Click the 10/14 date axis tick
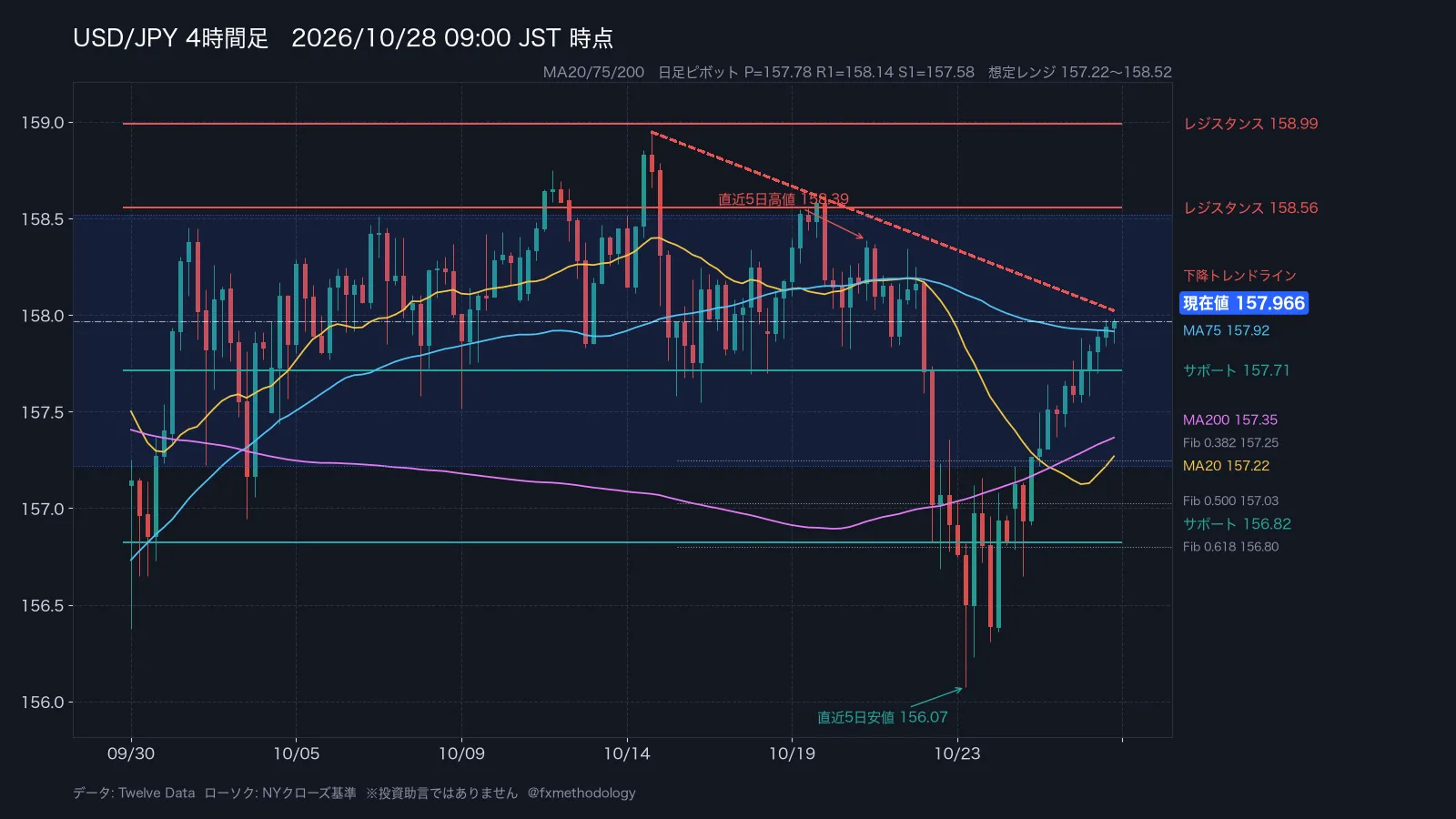 pos(627,753)
